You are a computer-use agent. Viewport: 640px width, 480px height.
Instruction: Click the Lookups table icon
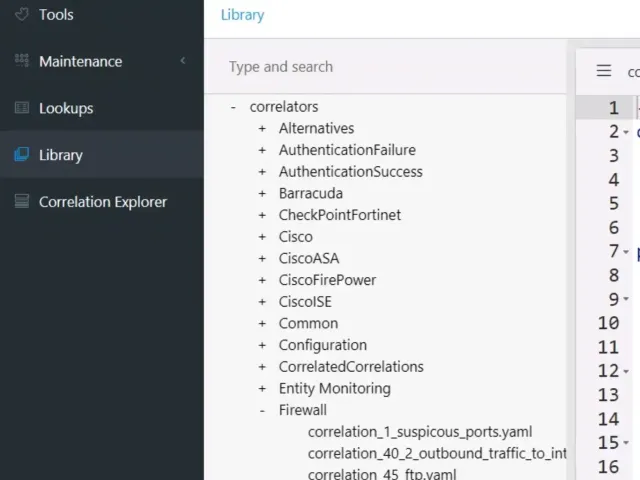click(22, 108)
